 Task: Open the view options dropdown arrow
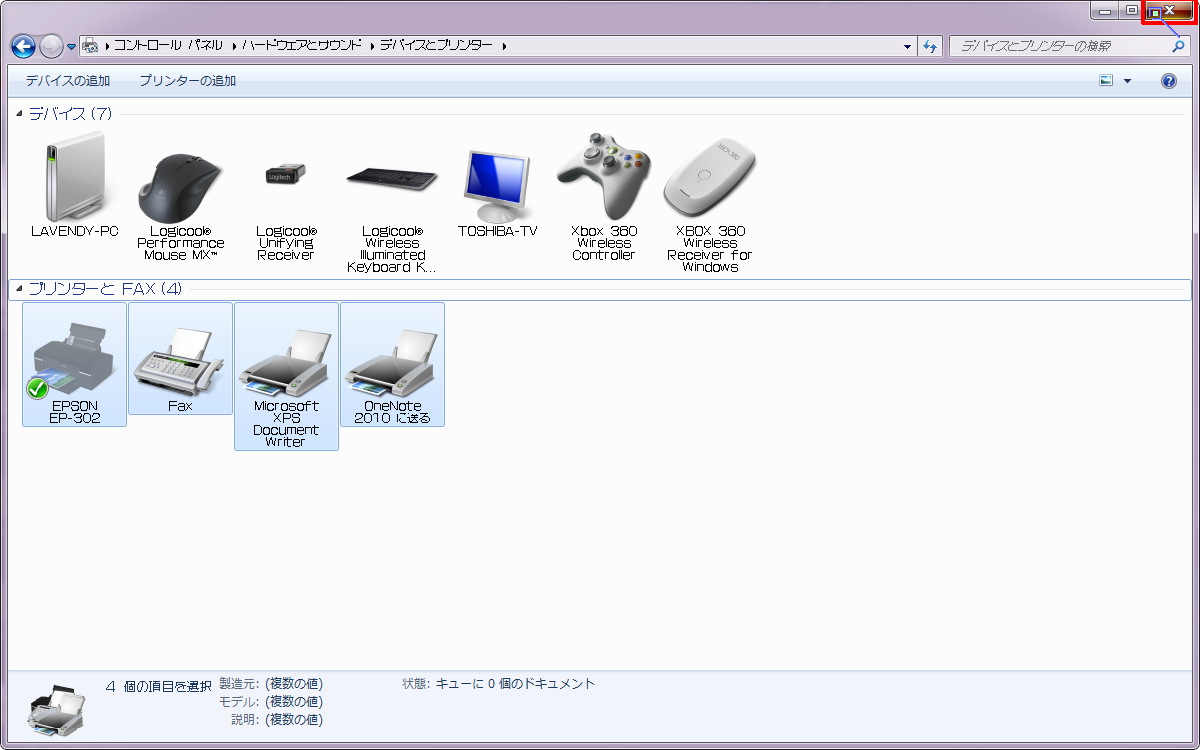(x=1128, y=81)
